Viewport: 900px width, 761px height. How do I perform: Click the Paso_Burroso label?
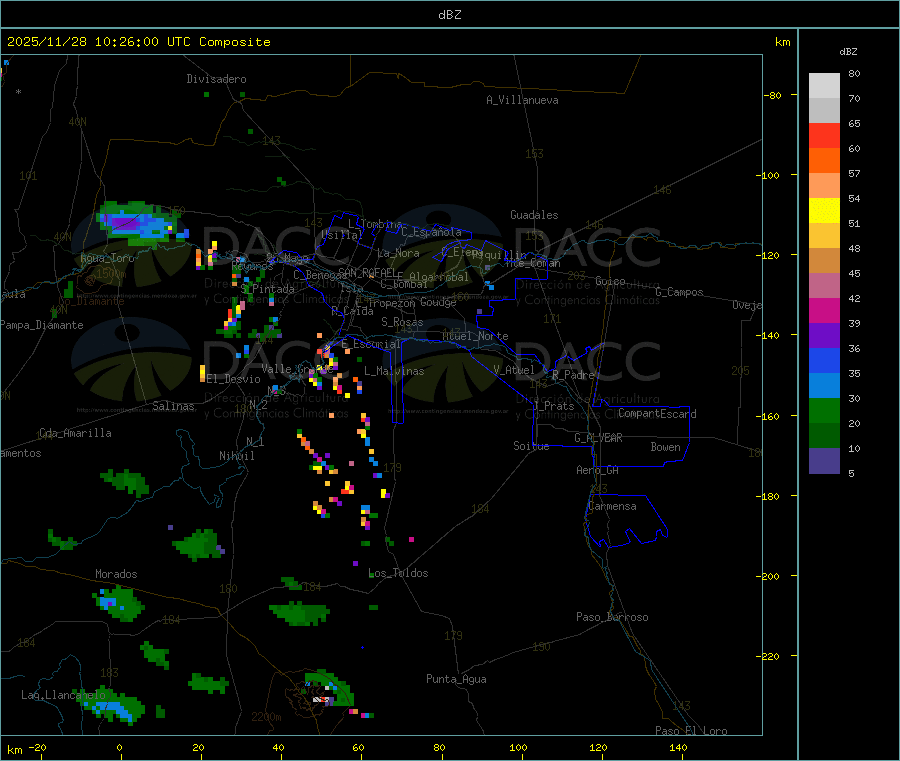click(612, 617)
